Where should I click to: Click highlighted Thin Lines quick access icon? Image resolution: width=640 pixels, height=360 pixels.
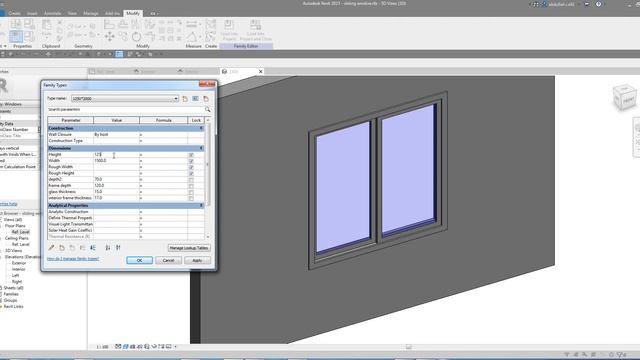pyautogui.click(x=119, y=54)
